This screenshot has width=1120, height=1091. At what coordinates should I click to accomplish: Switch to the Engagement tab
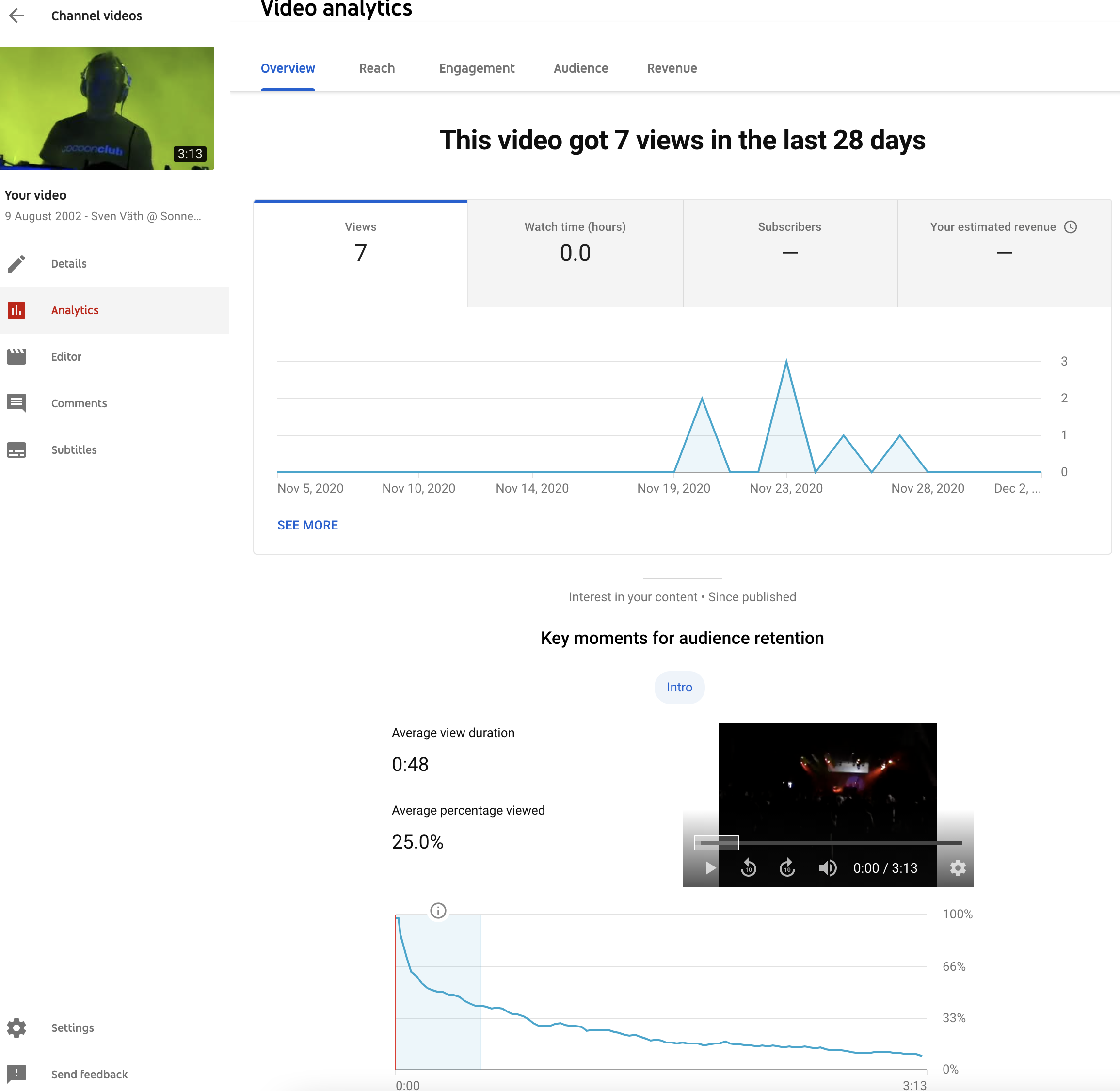[x=476, y=68]
